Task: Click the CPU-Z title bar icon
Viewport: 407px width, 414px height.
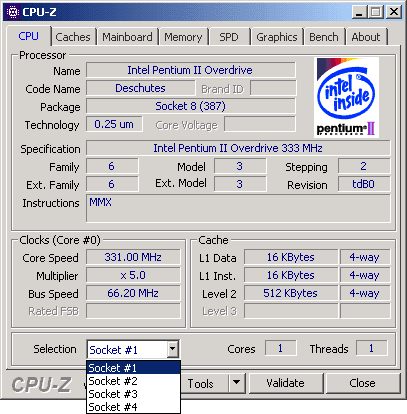Action: [13, 12]
